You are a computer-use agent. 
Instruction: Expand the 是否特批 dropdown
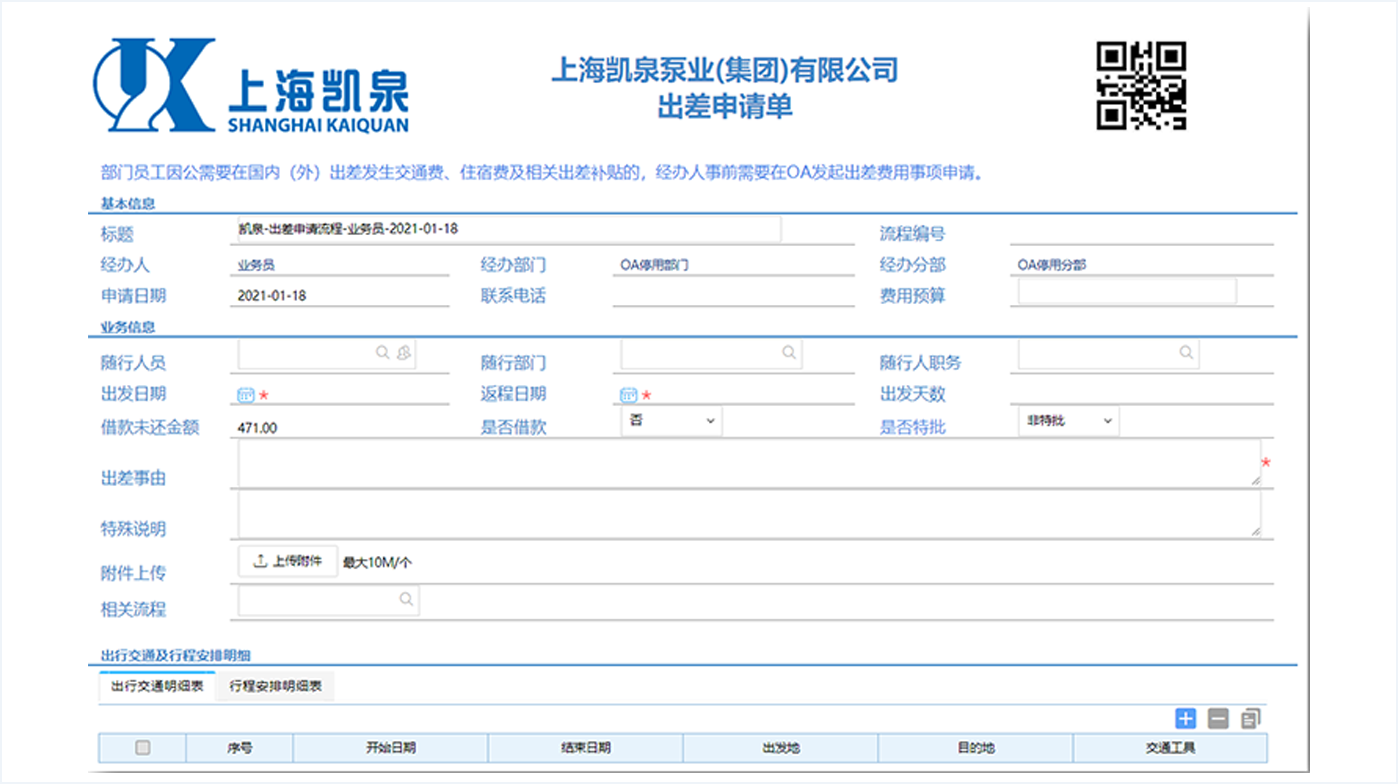pyautogui.click(x=1069, y=421)
